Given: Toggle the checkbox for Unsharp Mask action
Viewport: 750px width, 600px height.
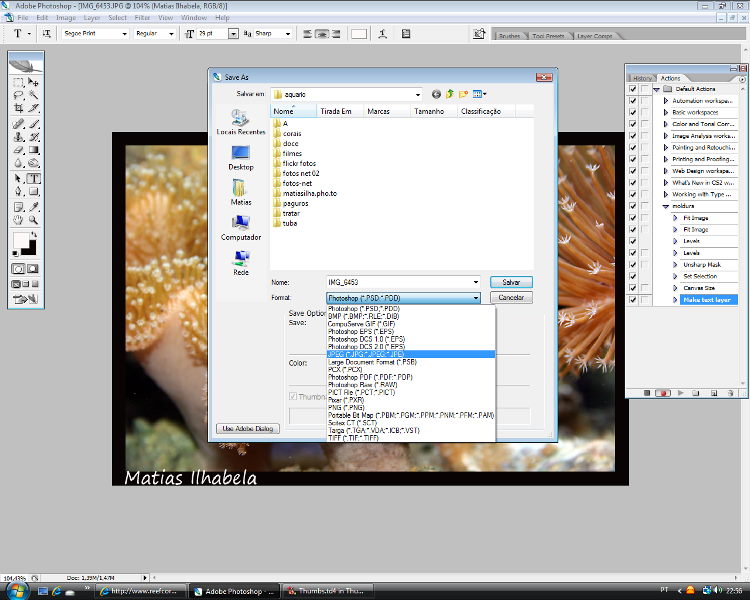Looking at the screenshot, I should pyautogui.click(x=632, y=265).
